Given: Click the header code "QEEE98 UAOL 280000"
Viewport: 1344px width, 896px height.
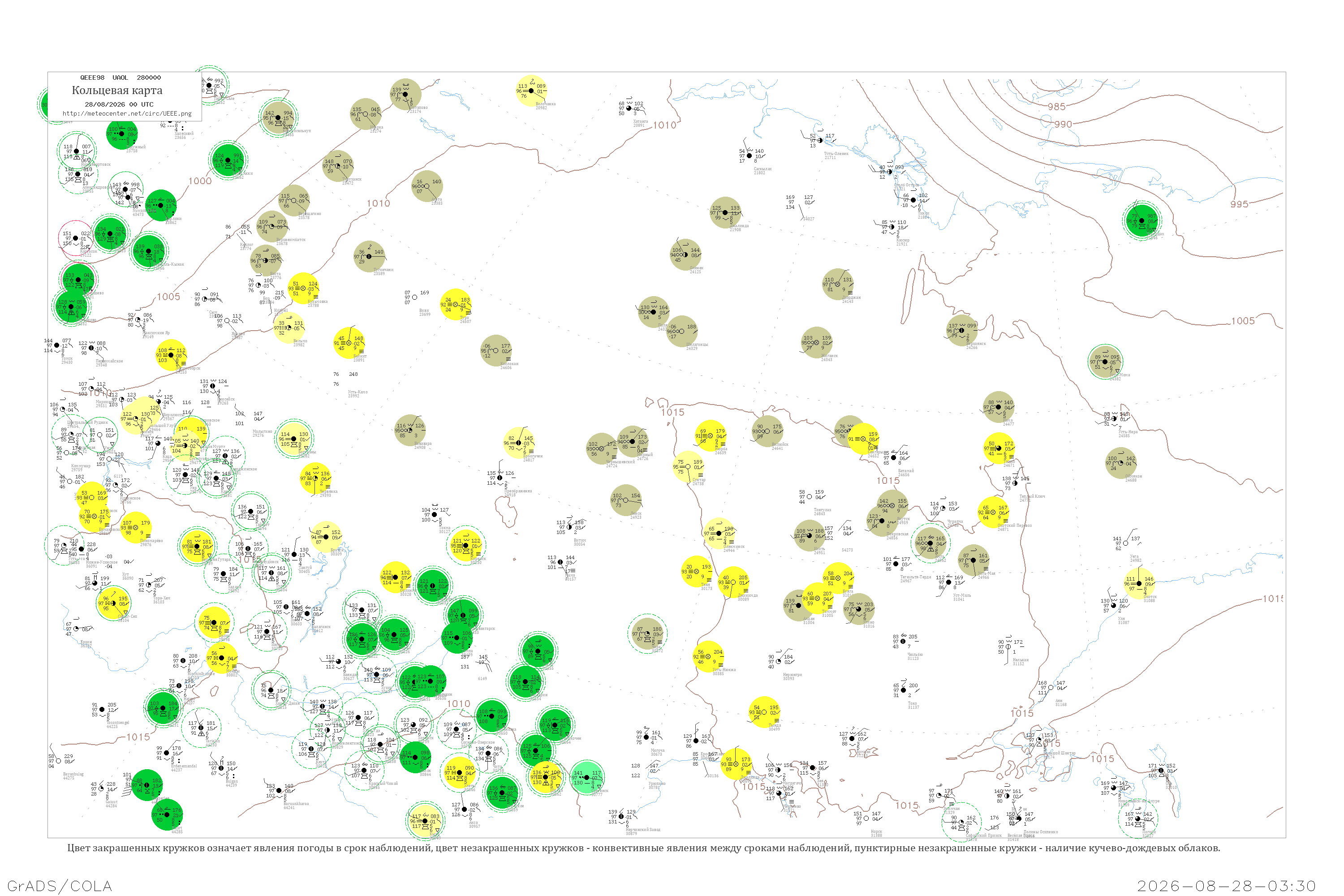Looking at the screenshot, I should coord(120,78).
